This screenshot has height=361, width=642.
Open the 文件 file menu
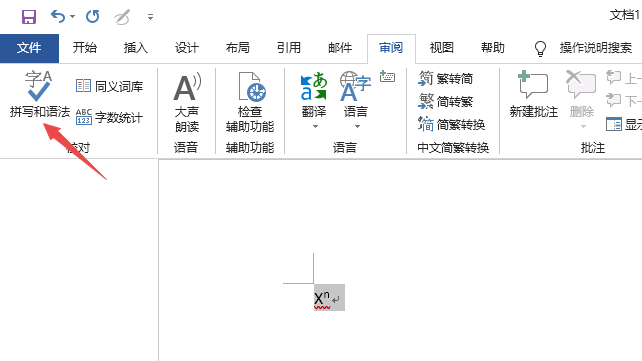point(29,48)
